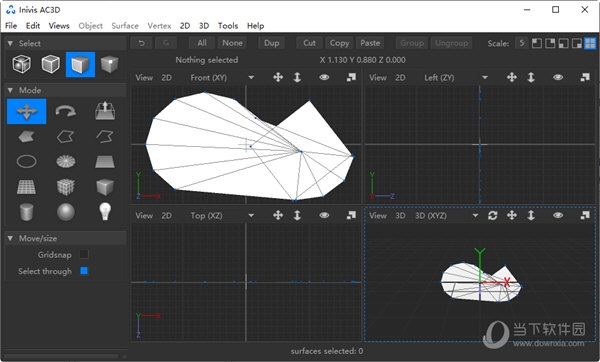Viewport: 600px width, 362px height.
Task: Click the Scale value field
Action: pyautogui.click(x=521, y=43)
